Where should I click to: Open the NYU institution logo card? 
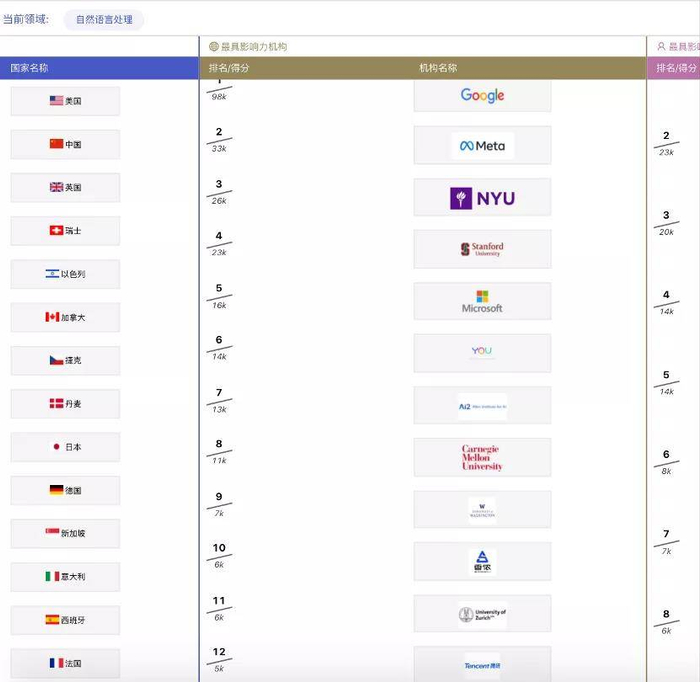(482, 197)
